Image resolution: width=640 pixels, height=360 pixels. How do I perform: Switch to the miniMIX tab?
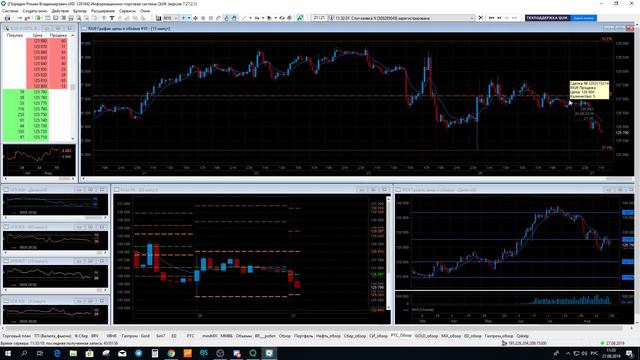pos(209,336)
